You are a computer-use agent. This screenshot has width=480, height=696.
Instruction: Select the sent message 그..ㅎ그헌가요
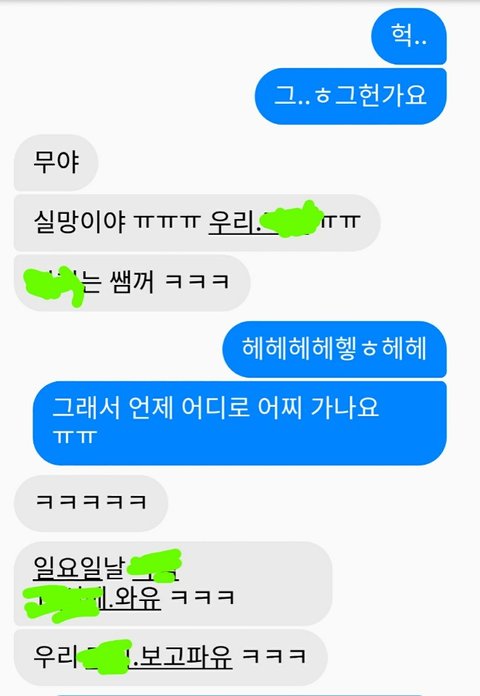tap(351, 96)
